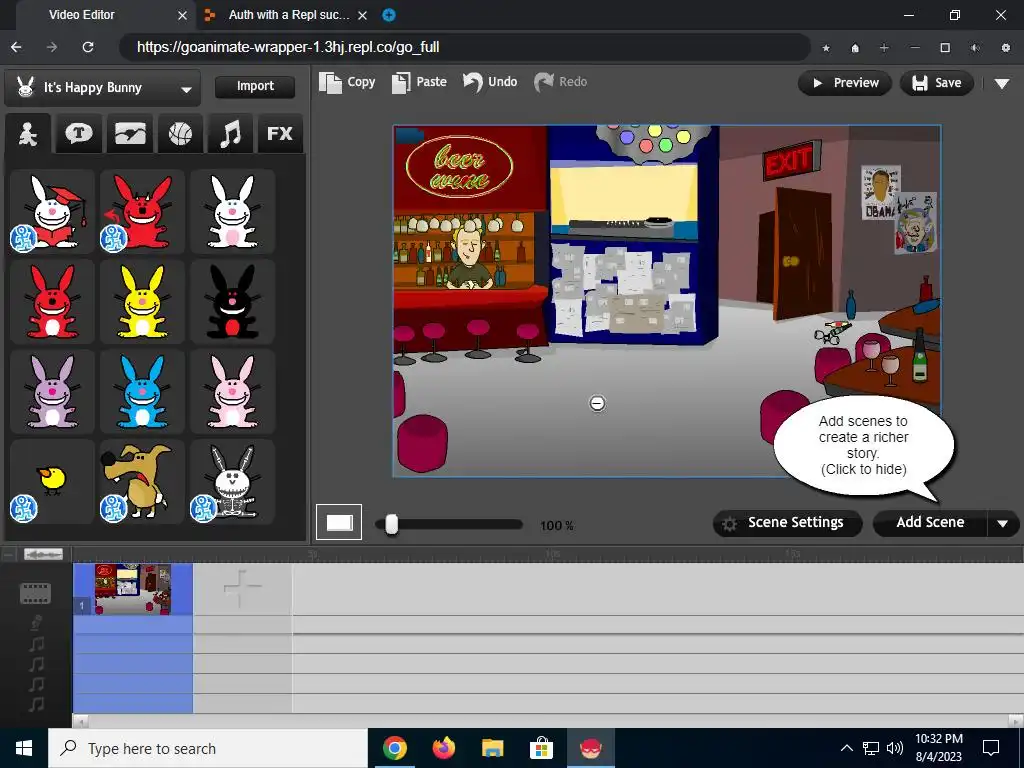Select the red devil bunny character

pos(142,212)
